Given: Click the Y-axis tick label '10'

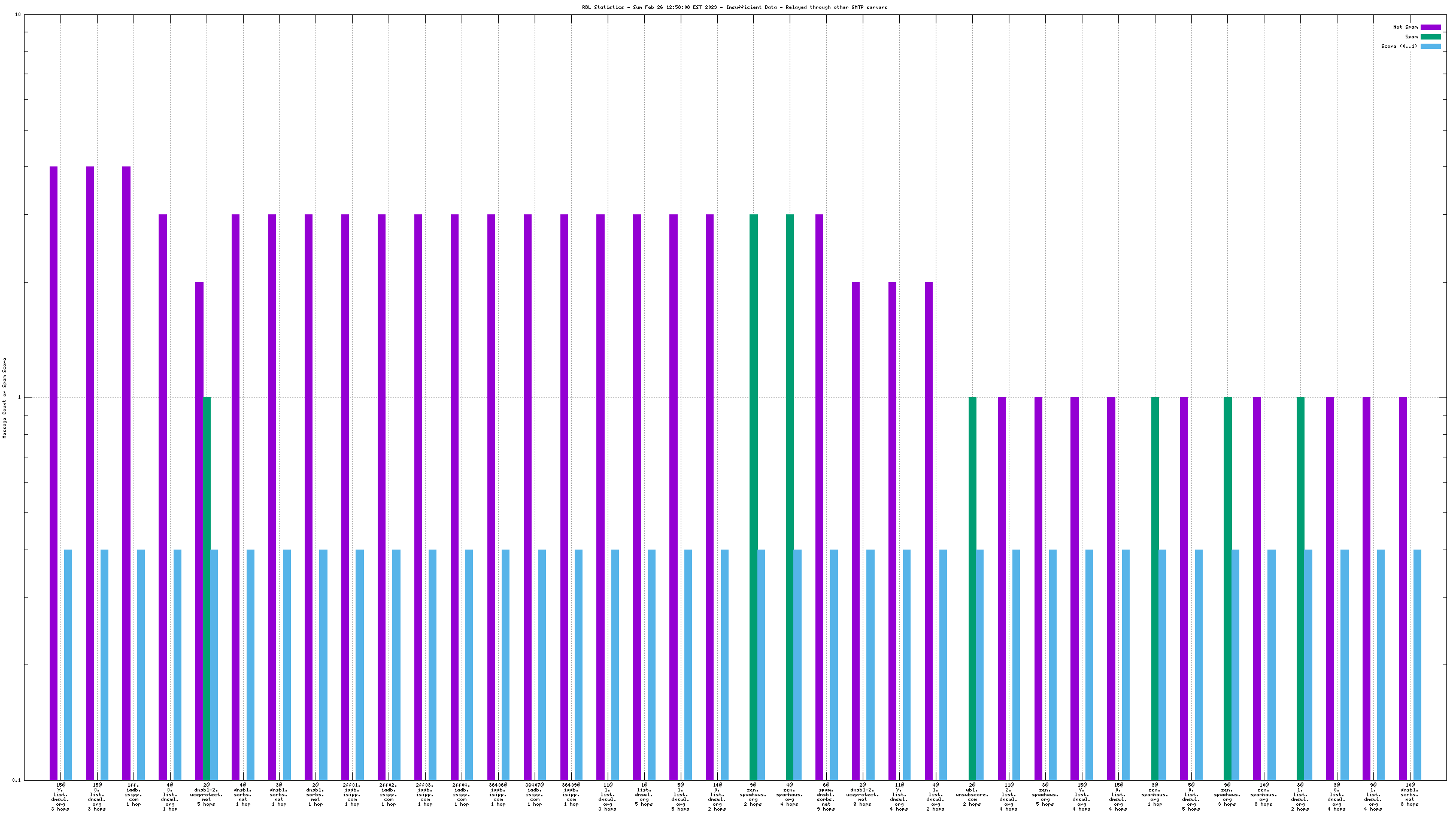Looking at the screenshot, I should [x=17, y=14].
